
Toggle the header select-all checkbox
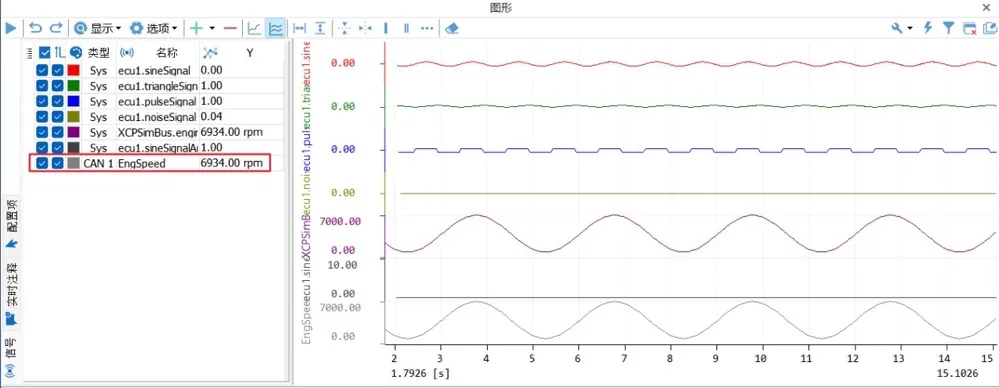click(45, 52)
